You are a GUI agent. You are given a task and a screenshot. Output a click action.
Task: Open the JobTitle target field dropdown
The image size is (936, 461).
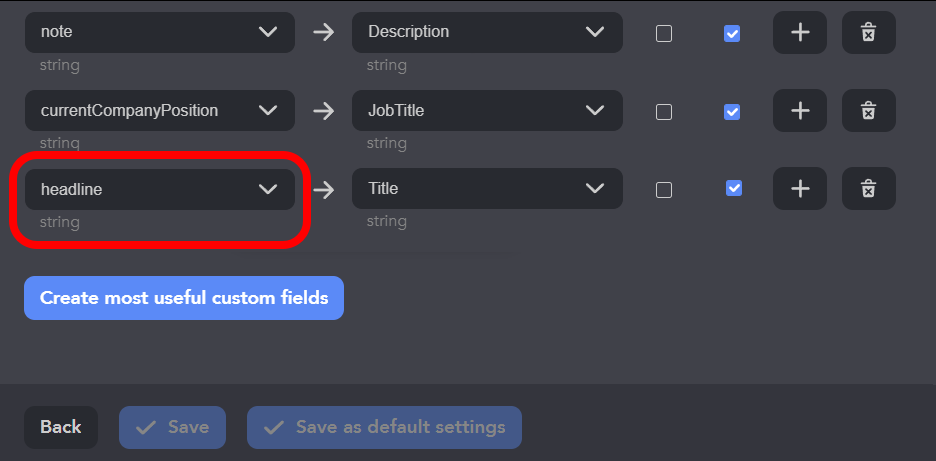point(487,111)
